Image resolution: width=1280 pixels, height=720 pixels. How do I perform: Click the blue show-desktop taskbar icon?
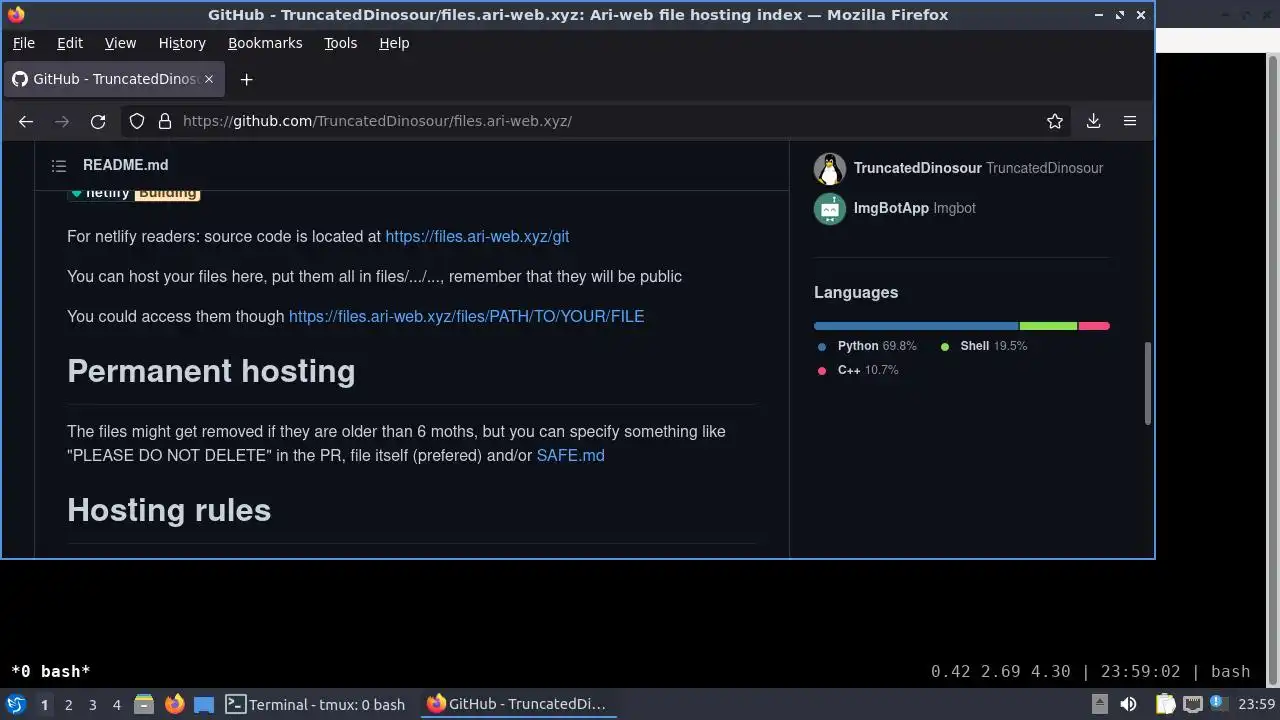coord(204,704)
